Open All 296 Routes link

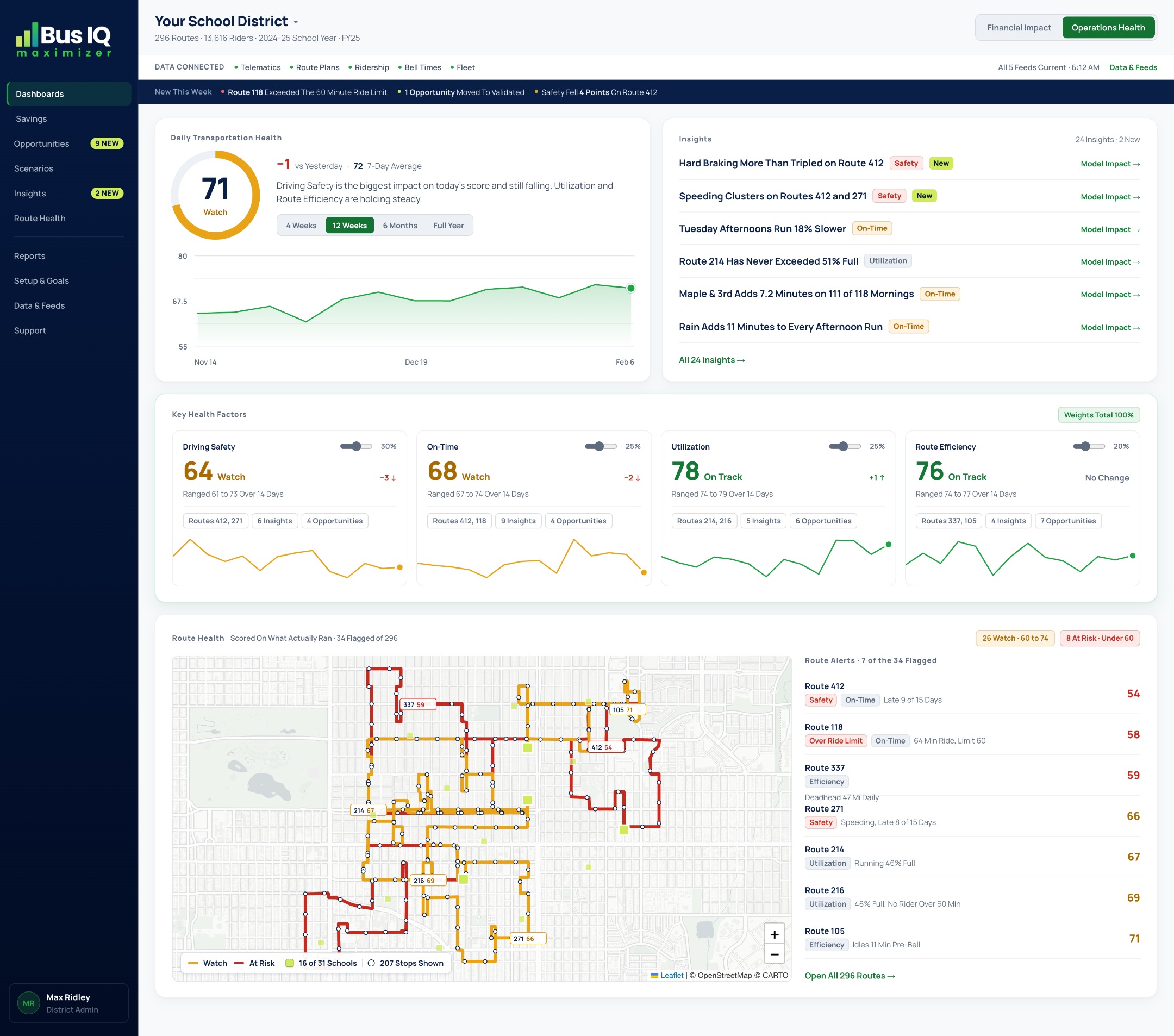click(850, 976)
